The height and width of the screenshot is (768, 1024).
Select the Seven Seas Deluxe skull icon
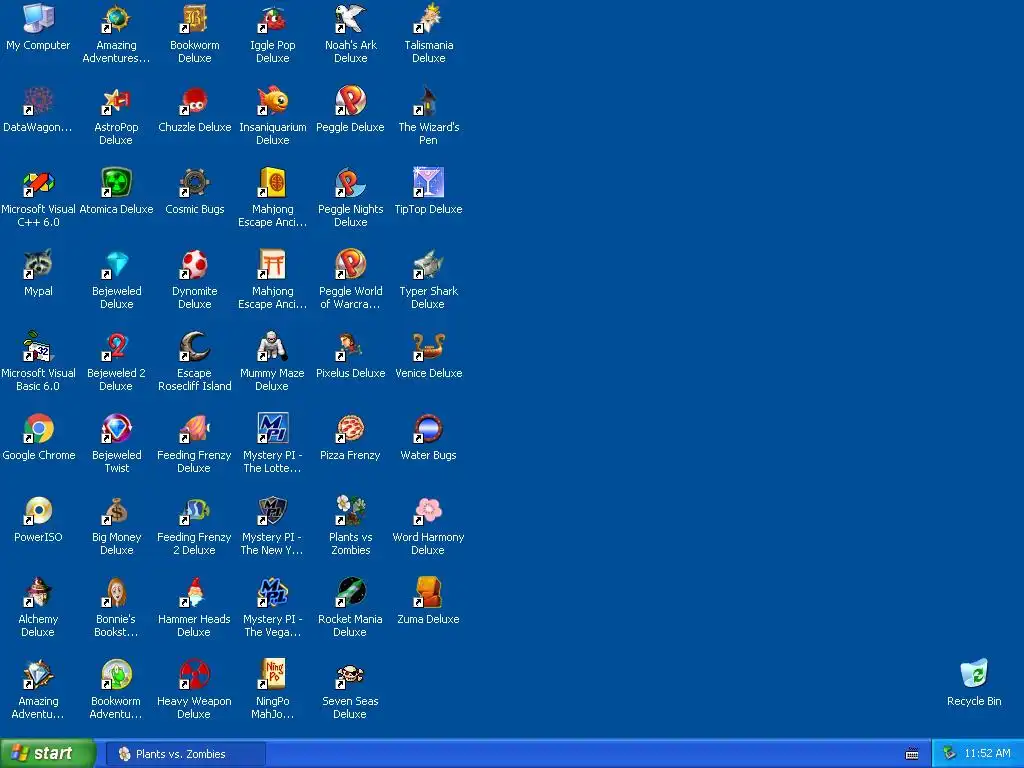point(350,674)
